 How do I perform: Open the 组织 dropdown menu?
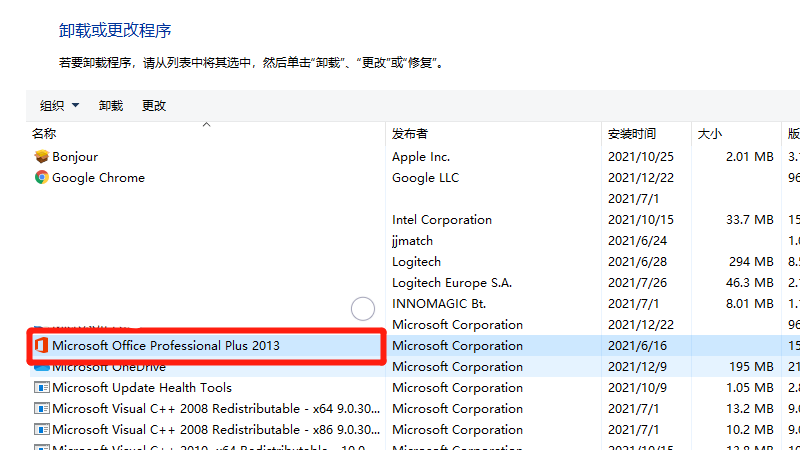click(x=59, y=106)
